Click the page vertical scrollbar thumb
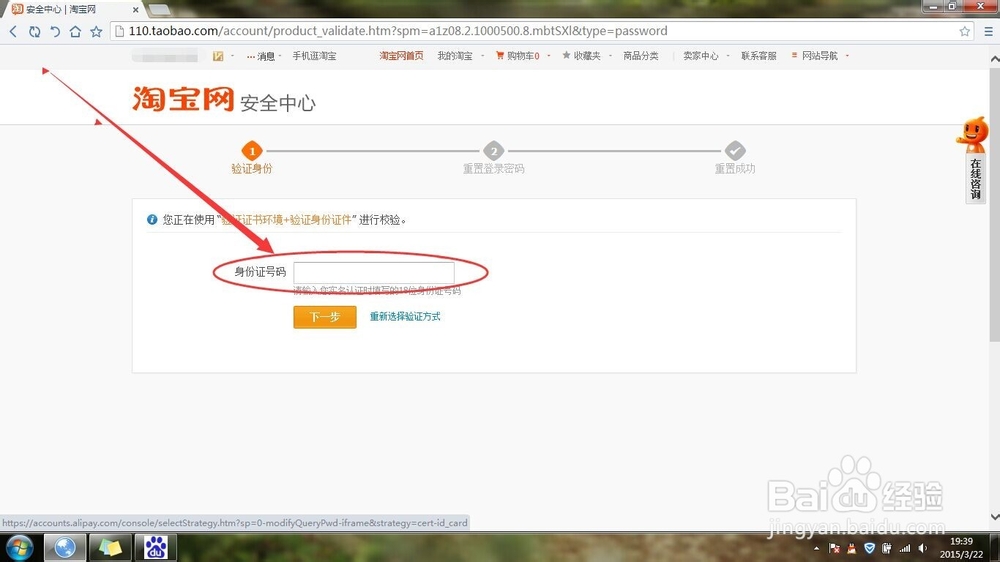This screenshot has height=562, width=1000. 994,204
